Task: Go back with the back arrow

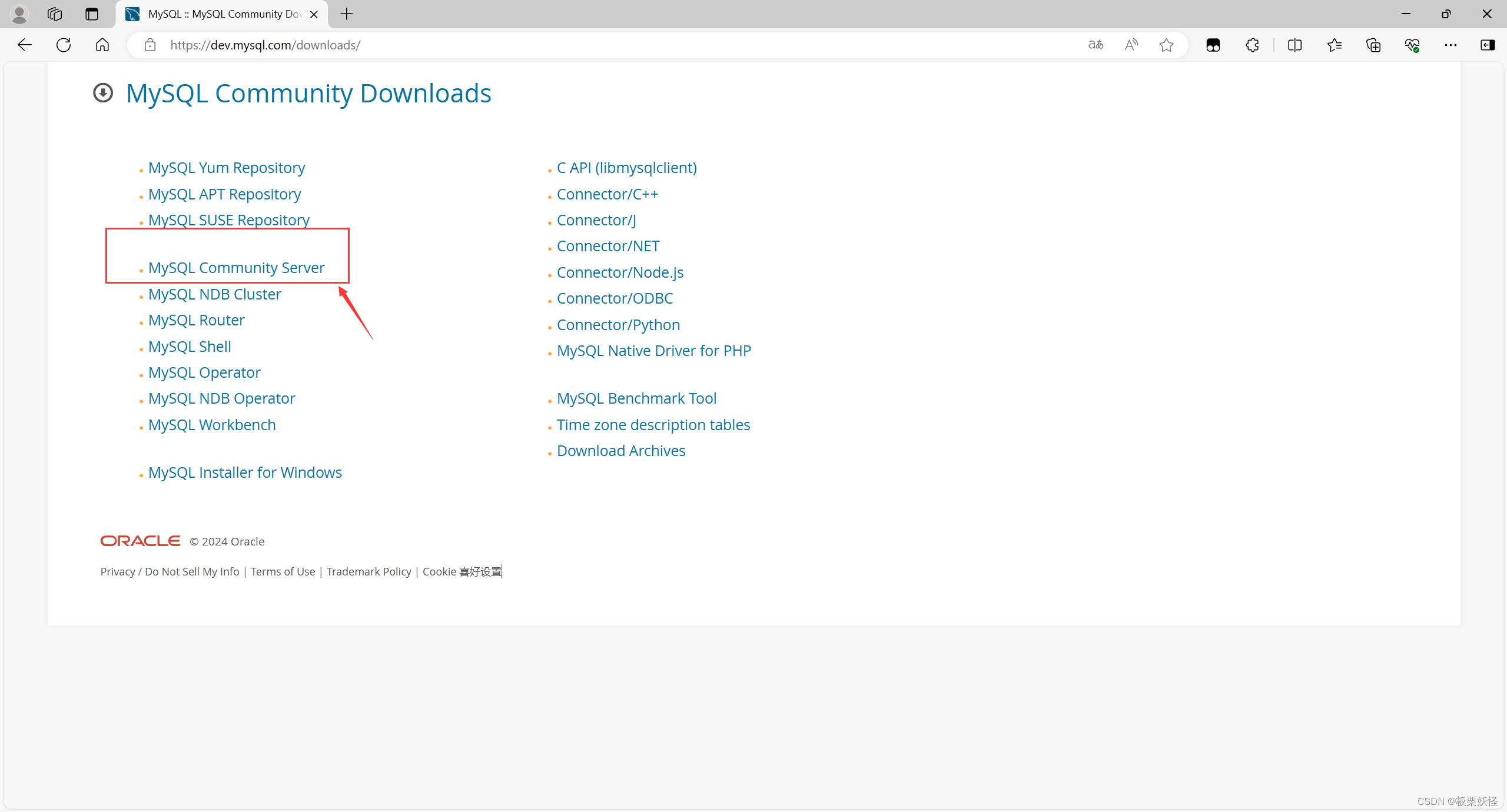Action: [24, 45]
